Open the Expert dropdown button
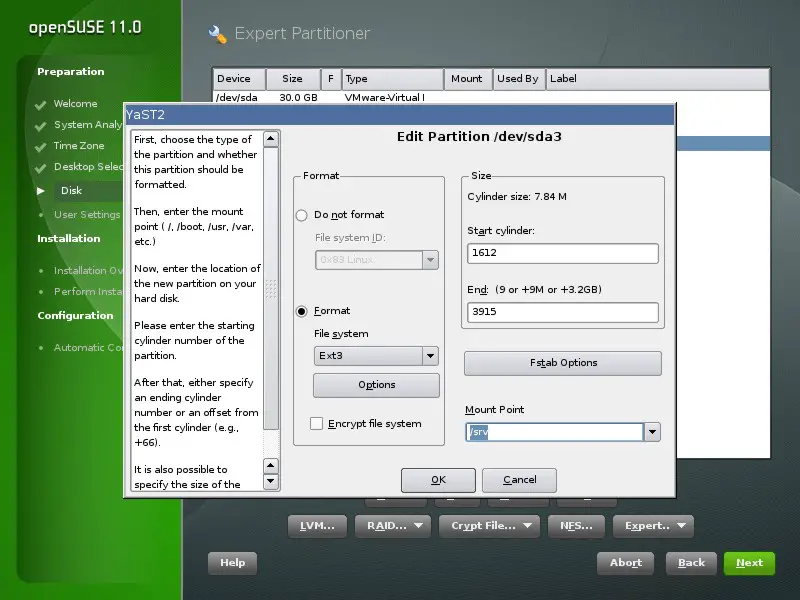 [654, 526]
